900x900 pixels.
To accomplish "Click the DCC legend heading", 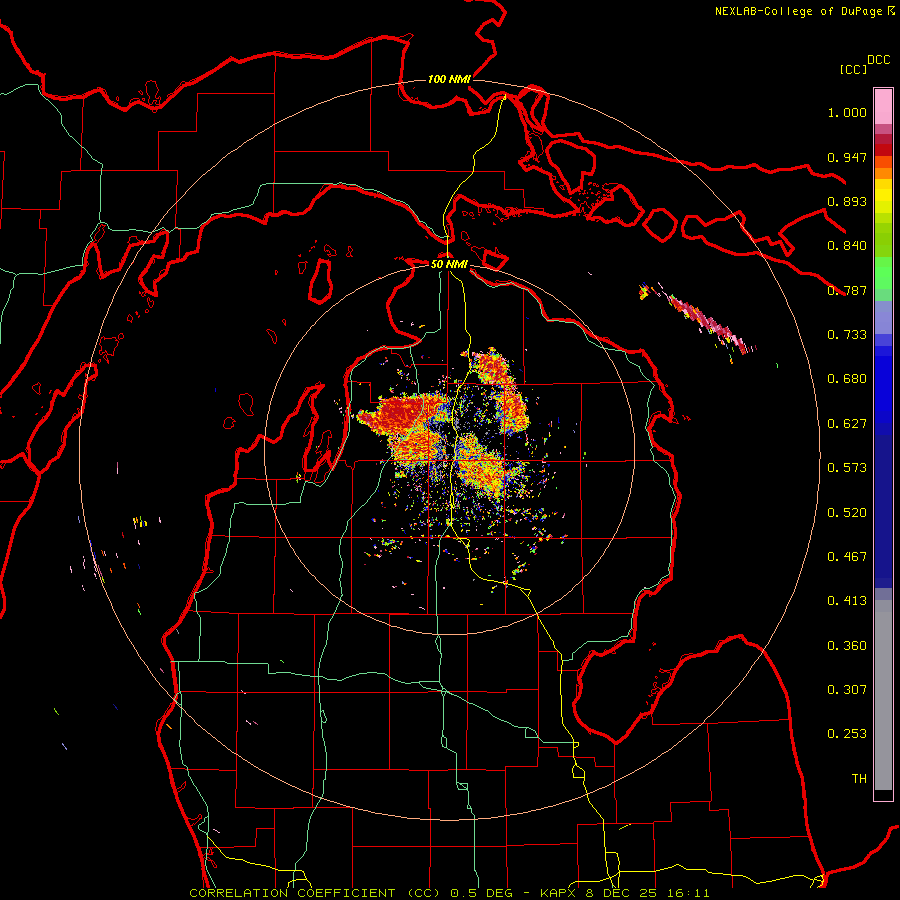I will (878, 60).
